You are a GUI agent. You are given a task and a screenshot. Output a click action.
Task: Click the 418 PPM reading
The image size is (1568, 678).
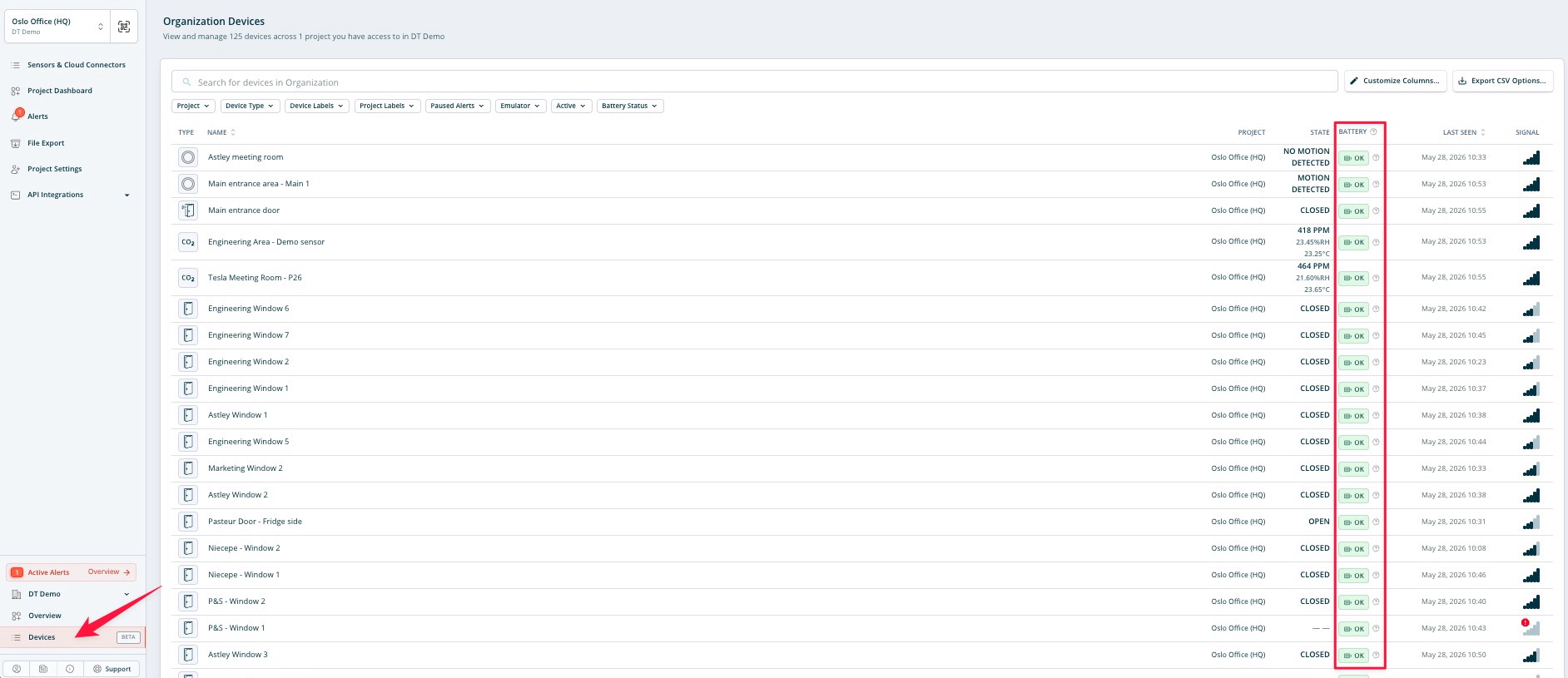[1312, 230]
